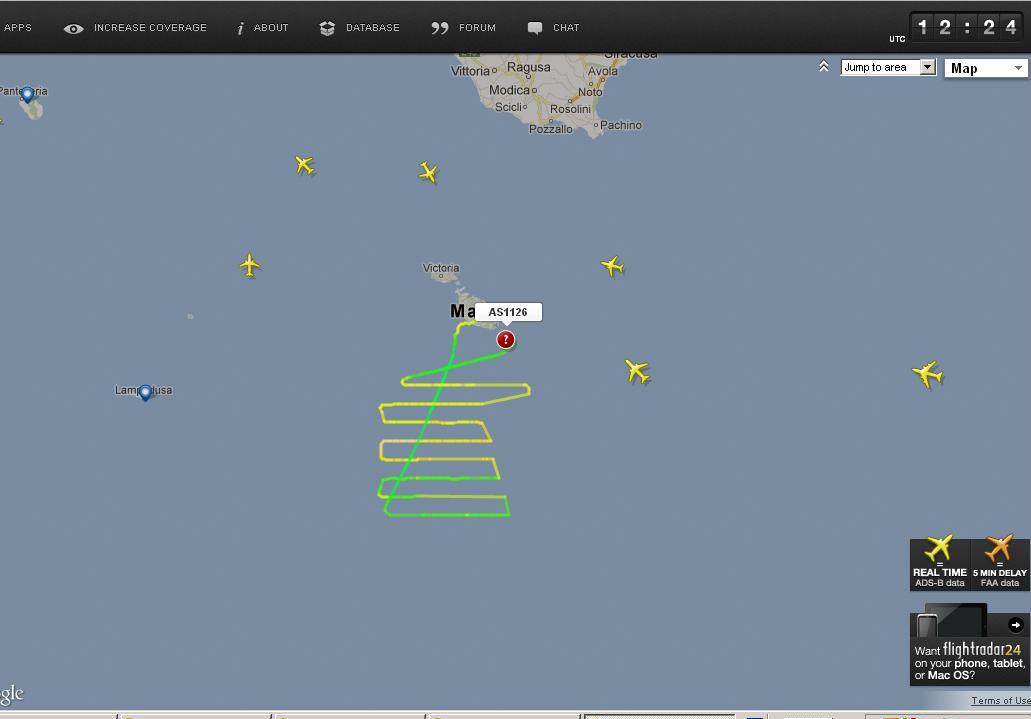
Task: Click the Pantelleria airport pin
Action: [x=27, y=95]
